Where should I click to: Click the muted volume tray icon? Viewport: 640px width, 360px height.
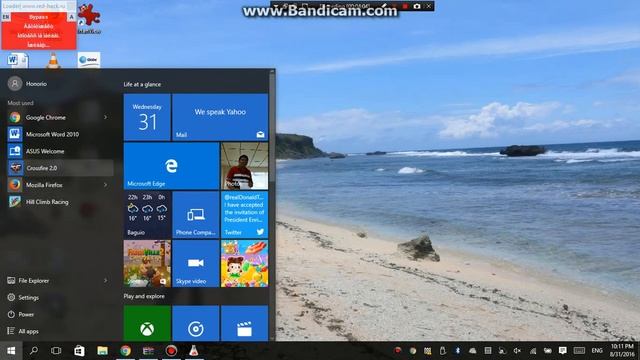coord(517,351)
